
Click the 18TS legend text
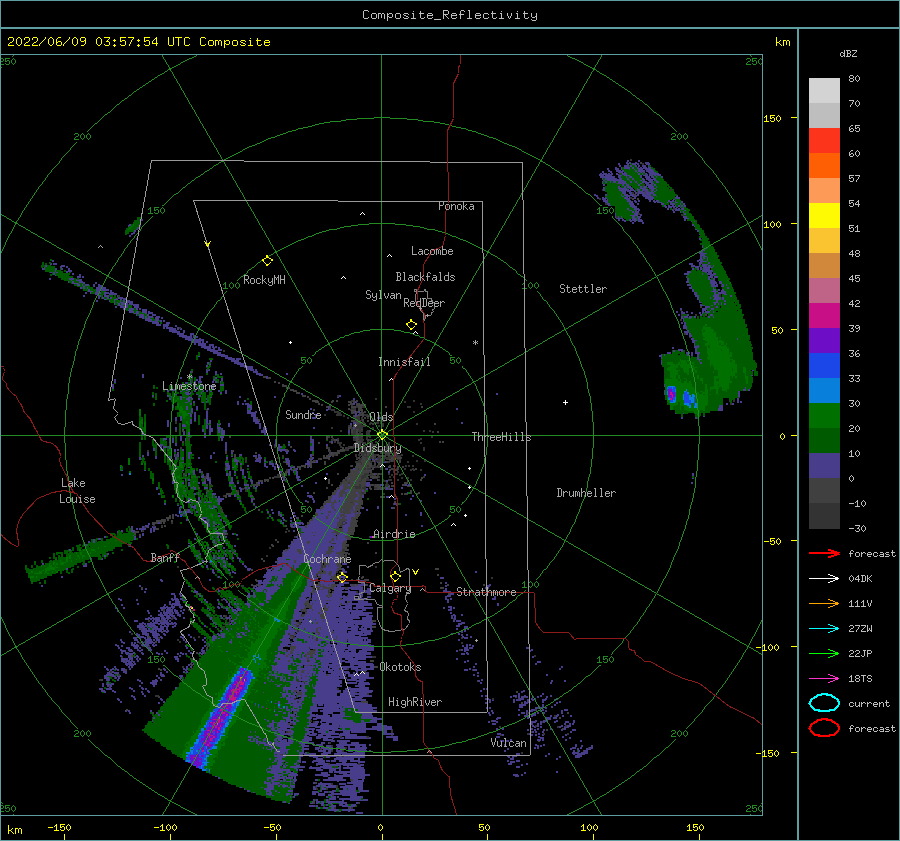pyautogui.click(x=860, y=679)
